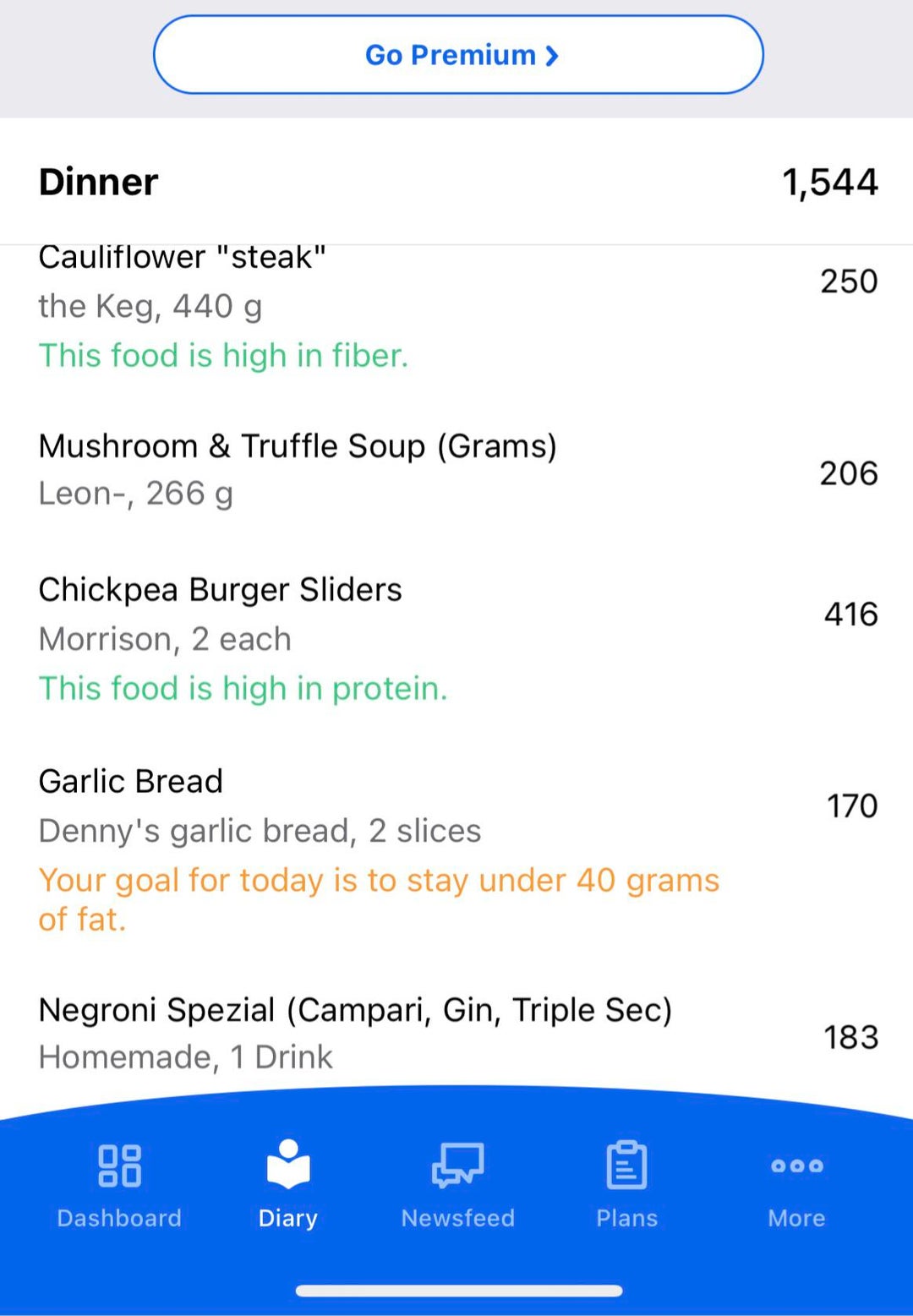Tap the 'high in fiber' note
This screenshot has width=913, height=1316.
pos(223,356)
